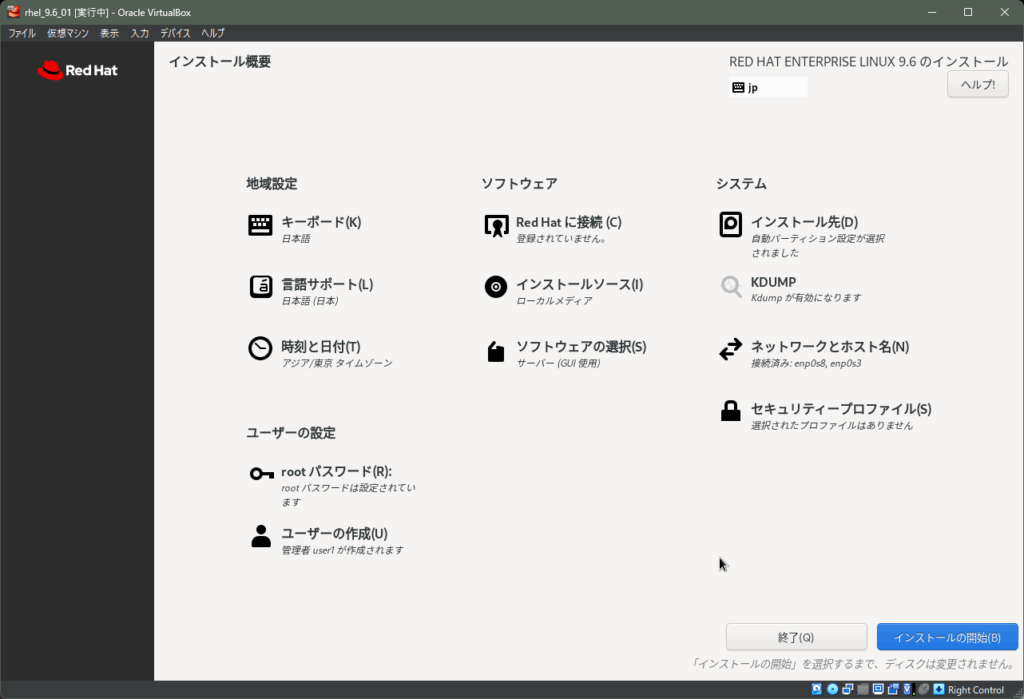
Task: Click the package icon for ソフトウェアの選択
Action: (496, 351)
